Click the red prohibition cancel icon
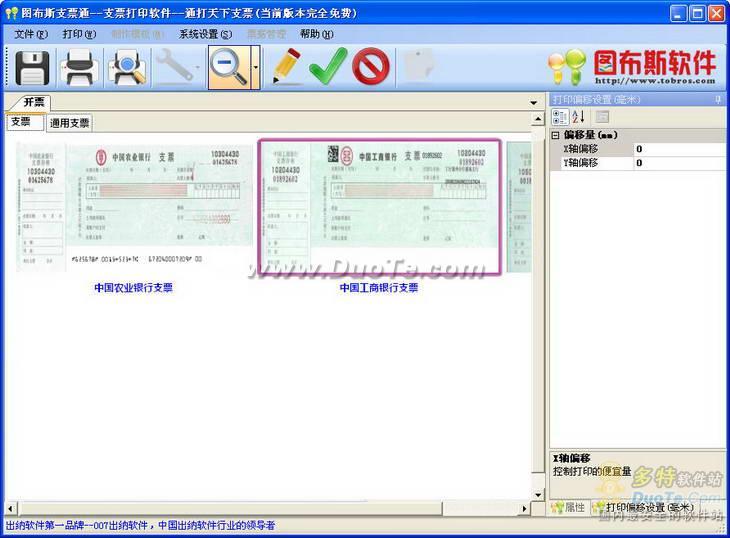 tap(371, 67)
